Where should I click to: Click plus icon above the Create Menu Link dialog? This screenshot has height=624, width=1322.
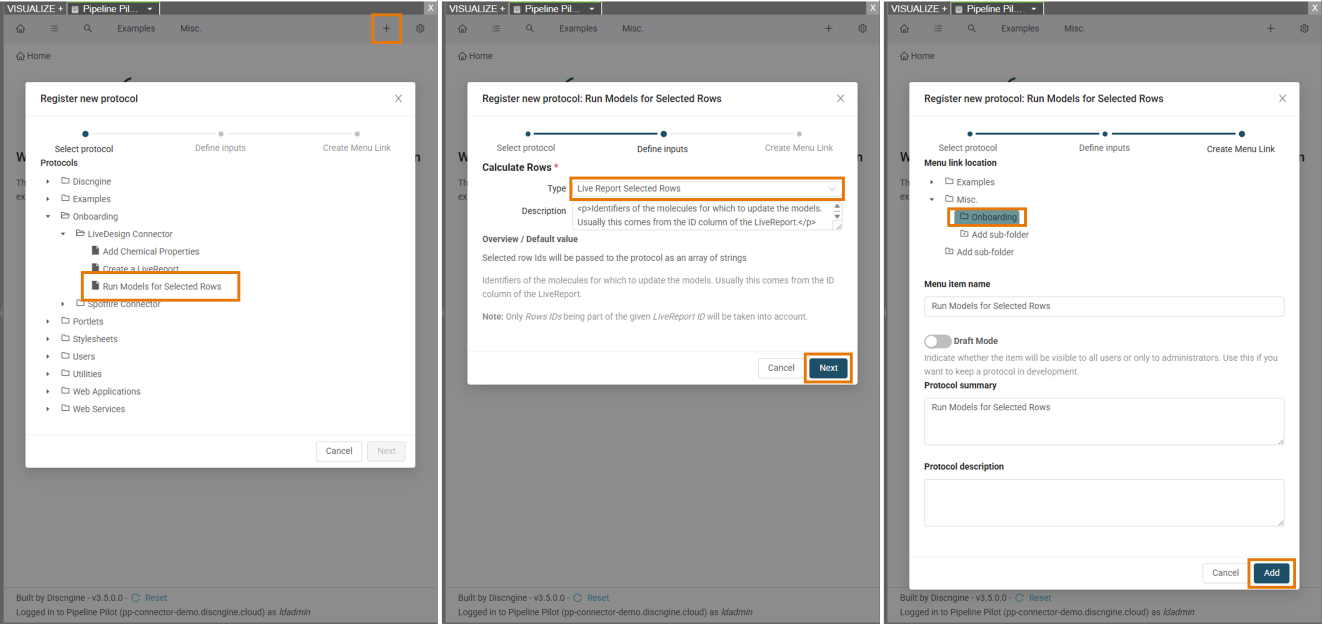pos(1270,28)
